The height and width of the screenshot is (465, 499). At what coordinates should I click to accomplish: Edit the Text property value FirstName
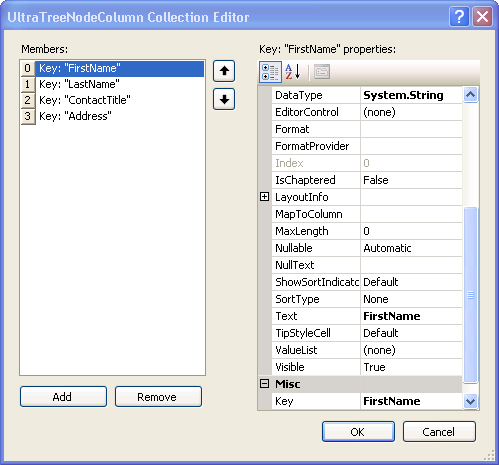[x=411, y=316]
